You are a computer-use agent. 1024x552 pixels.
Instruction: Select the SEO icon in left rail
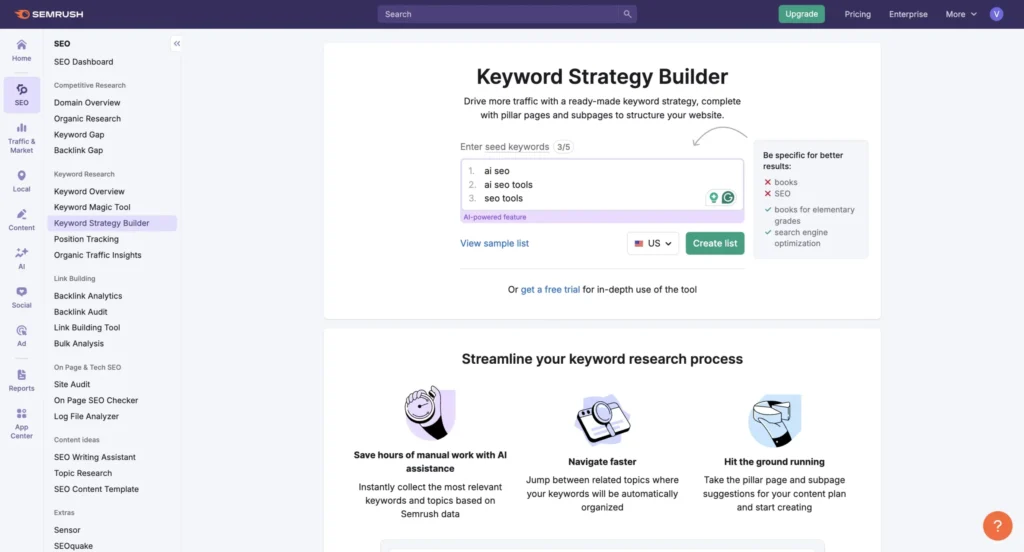(22, 95)
